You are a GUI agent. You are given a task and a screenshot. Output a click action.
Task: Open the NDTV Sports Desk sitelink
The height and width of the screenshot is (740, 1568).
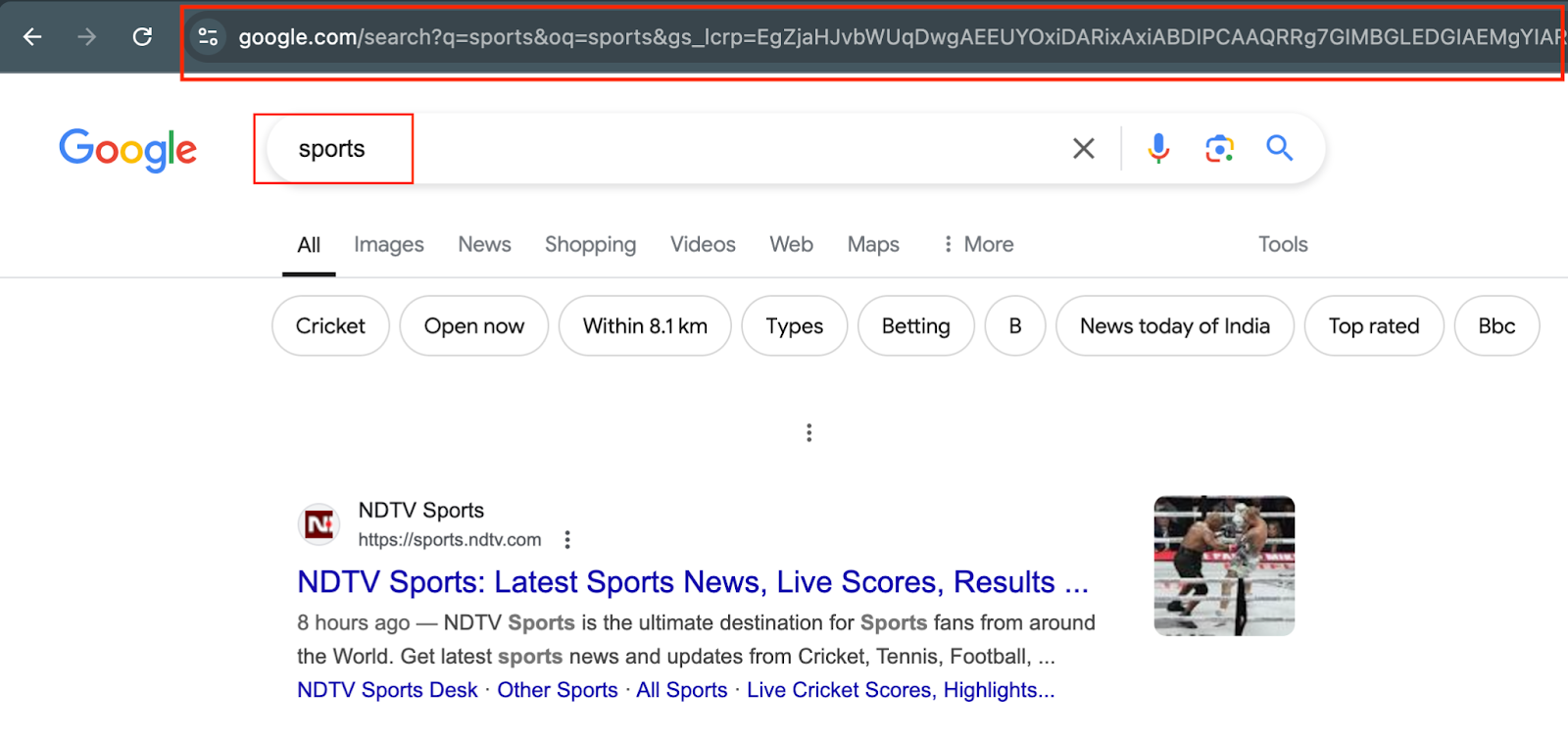(387, 690)
